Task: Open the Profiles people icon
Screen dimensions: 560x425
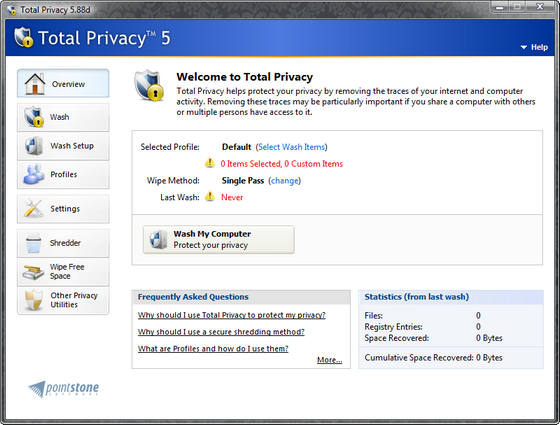Action: 34,174
